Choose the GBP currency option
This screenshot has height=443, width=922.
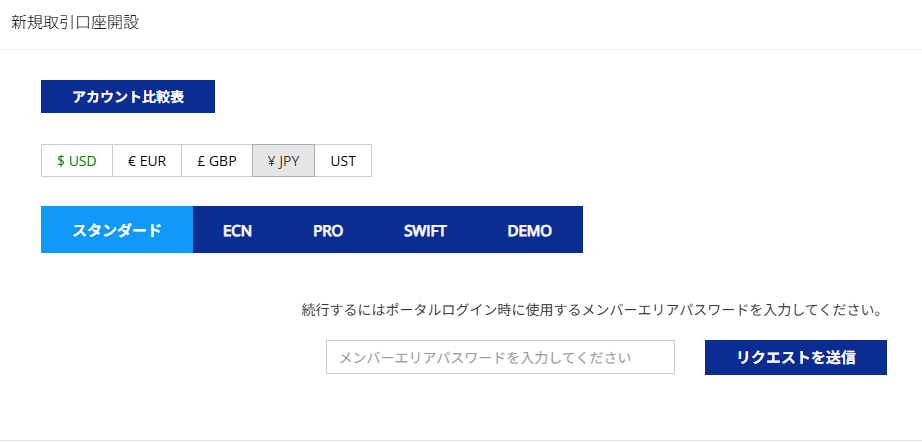click(x=217, y=161)
